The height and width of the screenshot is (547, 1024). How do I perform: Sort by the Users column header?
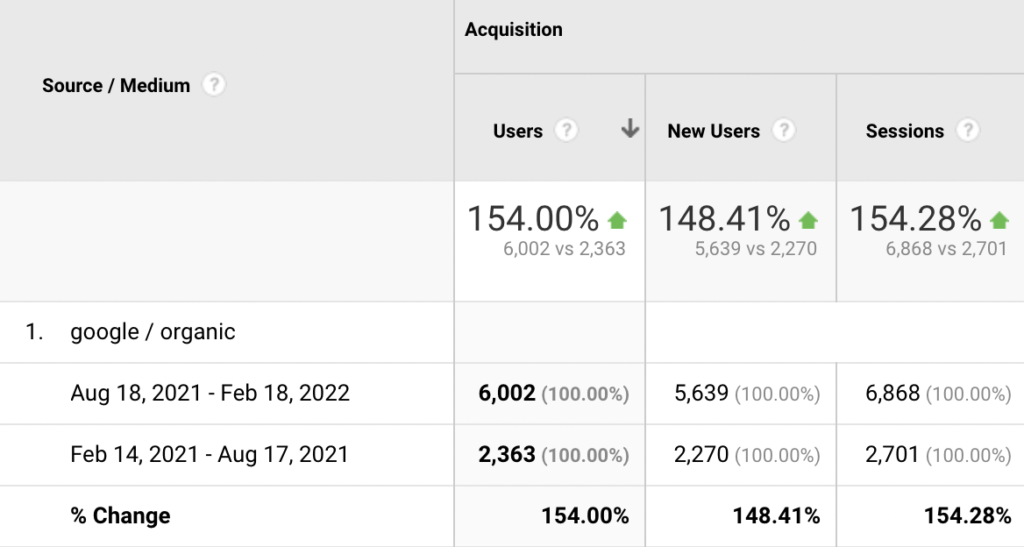[518, 131]
